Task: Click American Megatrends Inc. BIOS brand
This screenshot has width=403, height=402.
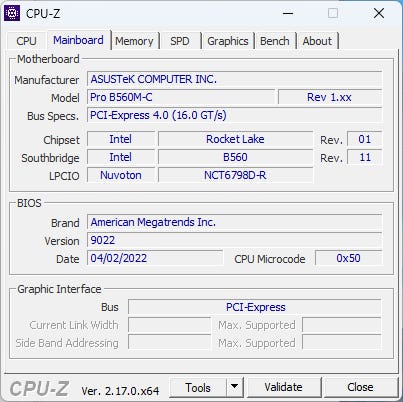Action: [235, 222]
